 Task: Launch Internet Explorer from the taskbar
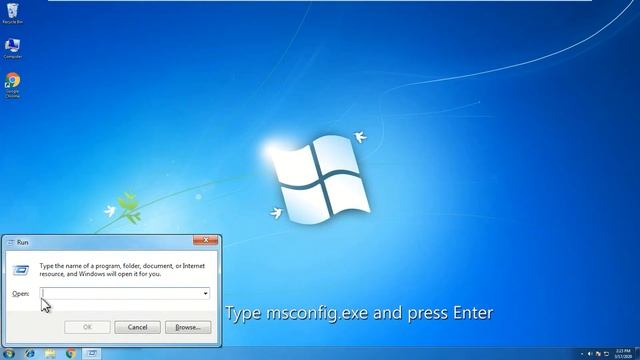(x=29, y=353)
